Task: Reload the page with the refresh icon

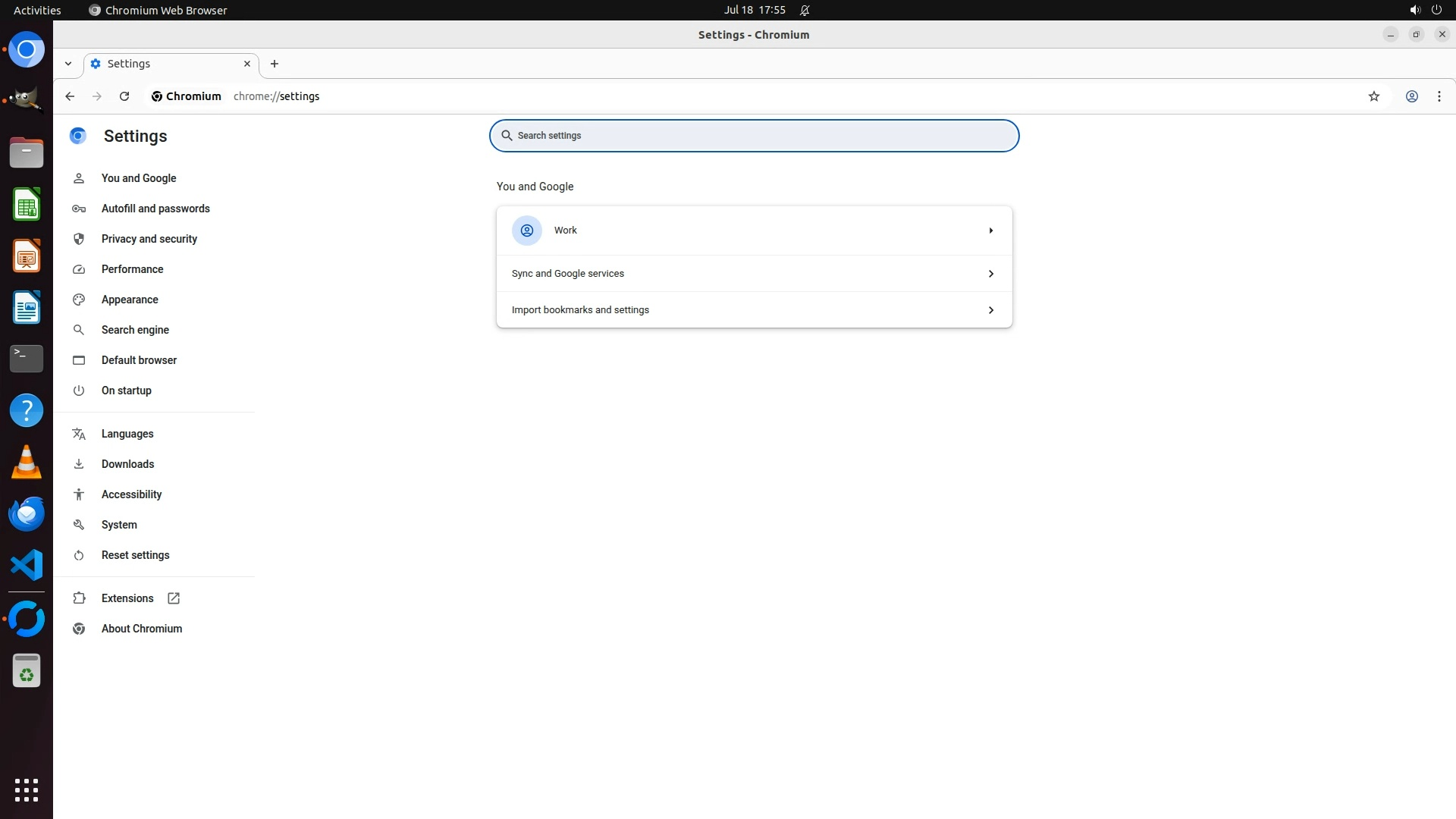Action: [124, 96]
